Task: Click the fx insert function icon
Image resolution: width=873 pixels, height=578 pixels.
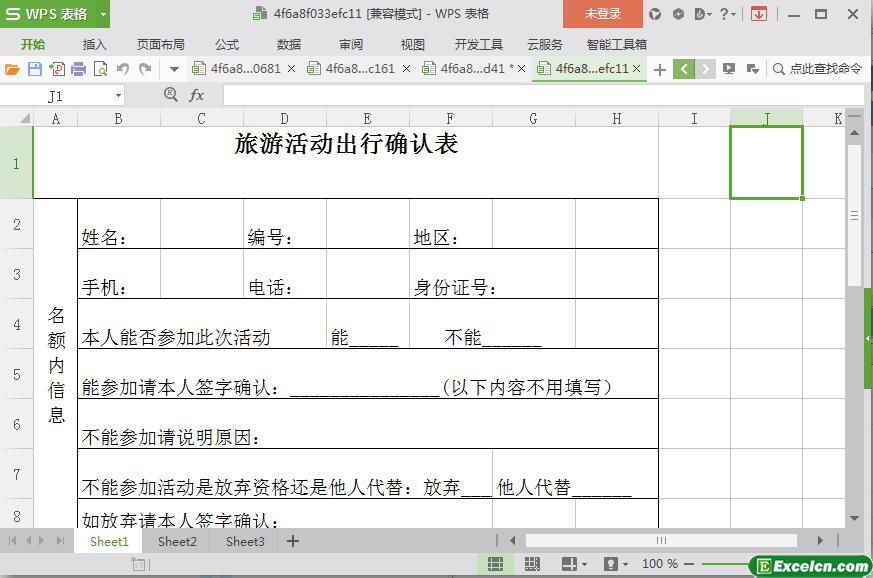Action: click(x=197, y=95)
